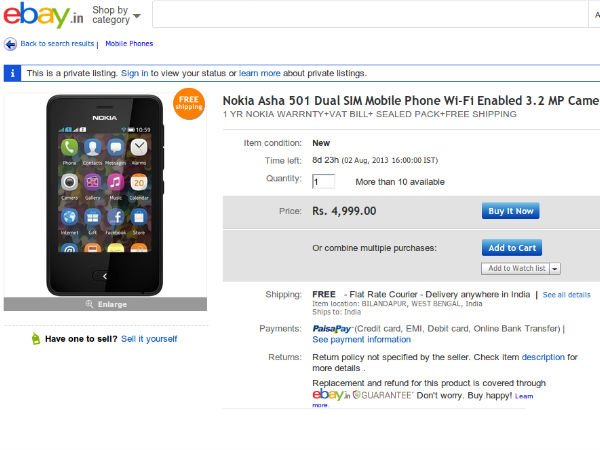The width and height of the screenshot is (600, 450).
Task: Click the green sell tag icon
Action: click(x=35, y=339)
